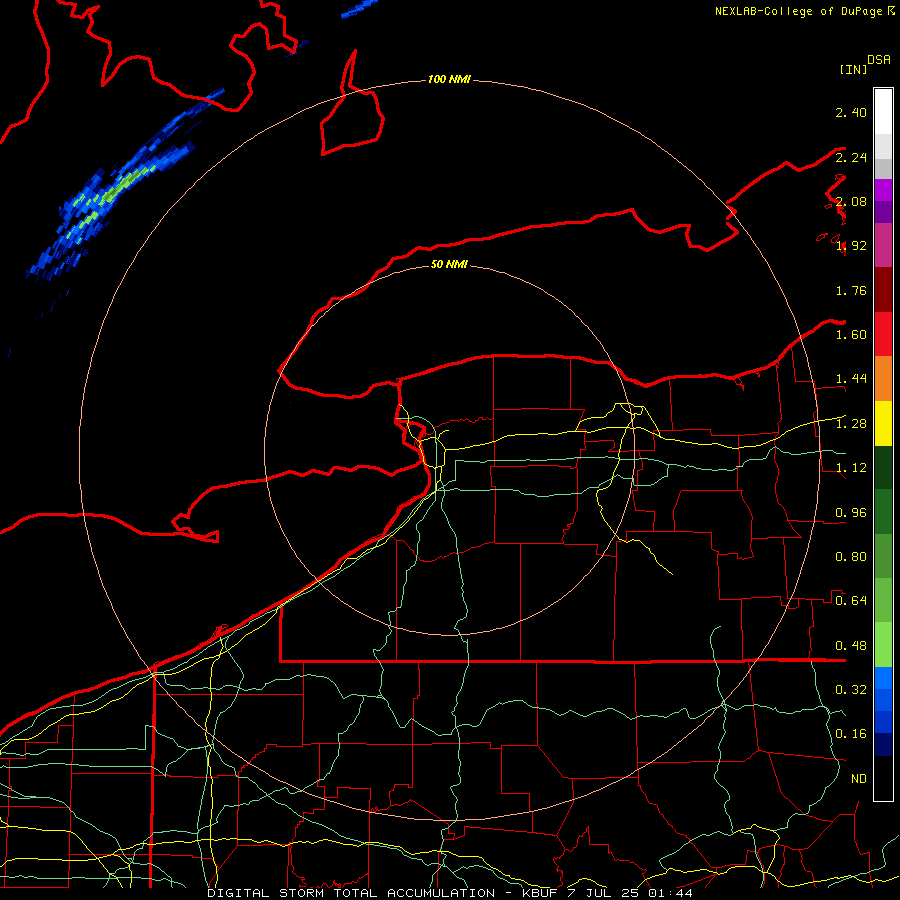Click the 1.12 legend value
The image size is (900, 900).
tap(851, 468)
